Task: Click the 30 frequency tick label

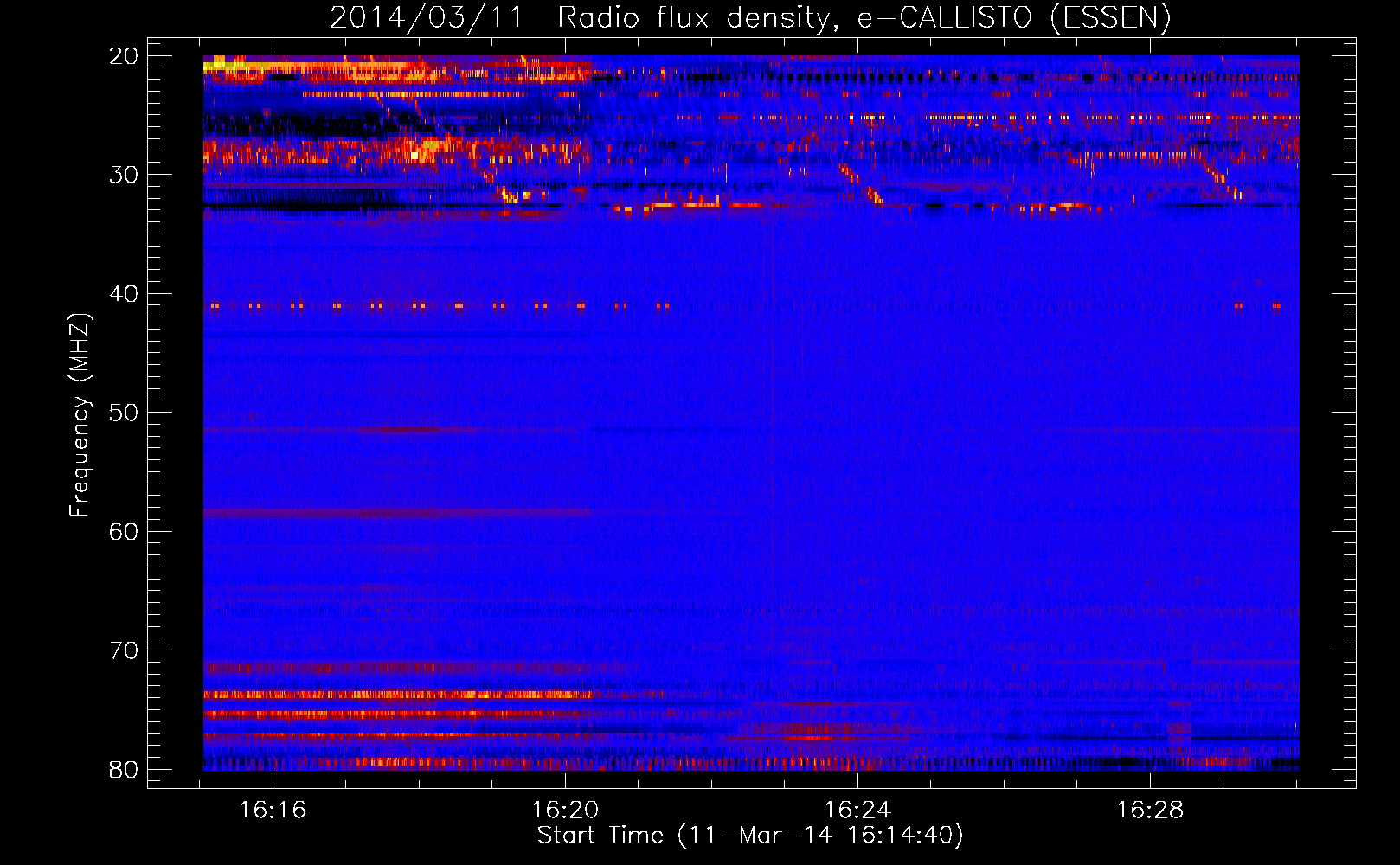Action: coord(124,175)
